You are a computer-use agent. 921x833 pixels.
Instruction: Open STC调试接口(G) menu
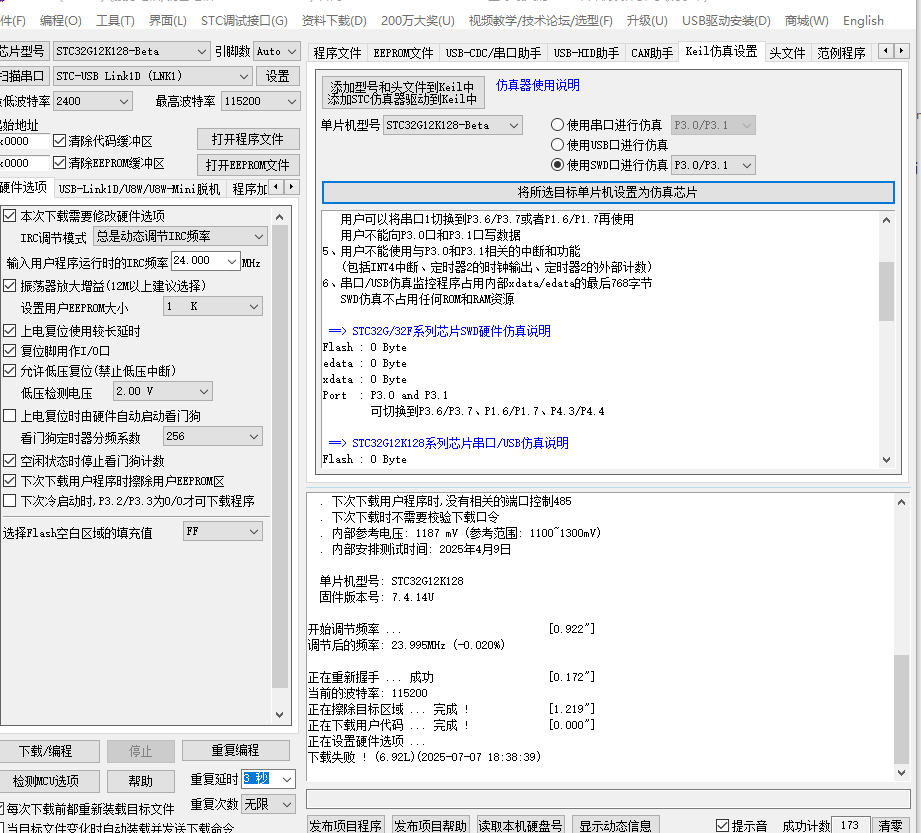pyautogui.click(x=244, y=21)
